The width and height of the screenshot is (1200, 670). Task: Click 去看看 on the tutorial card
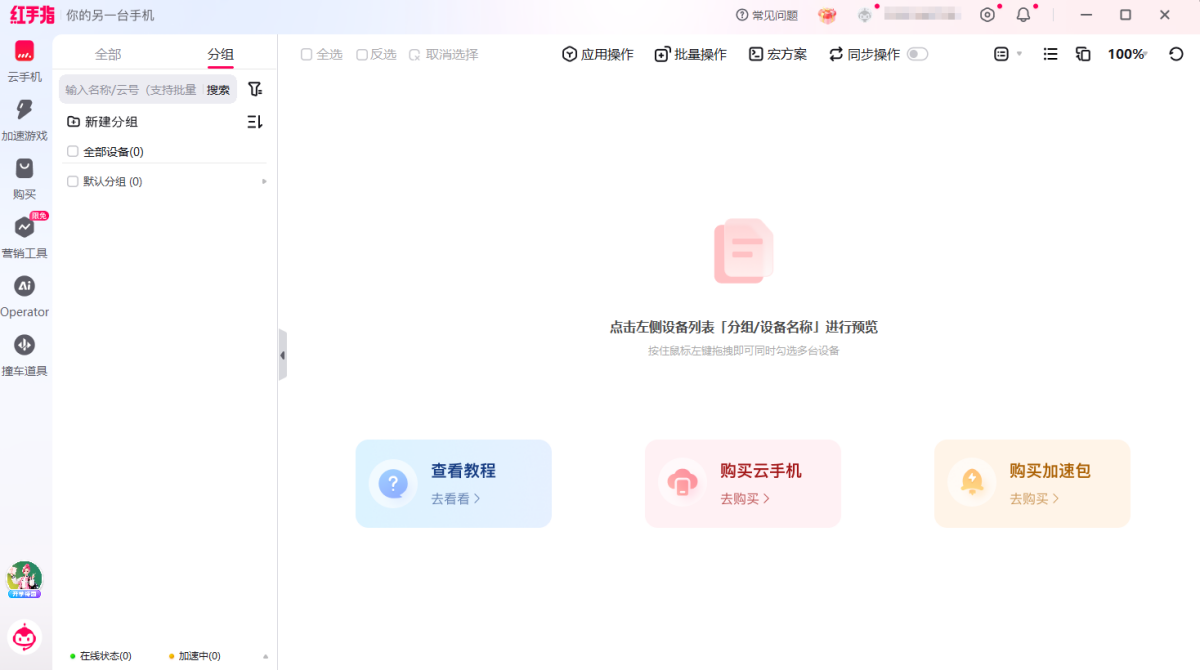(456, 498)
